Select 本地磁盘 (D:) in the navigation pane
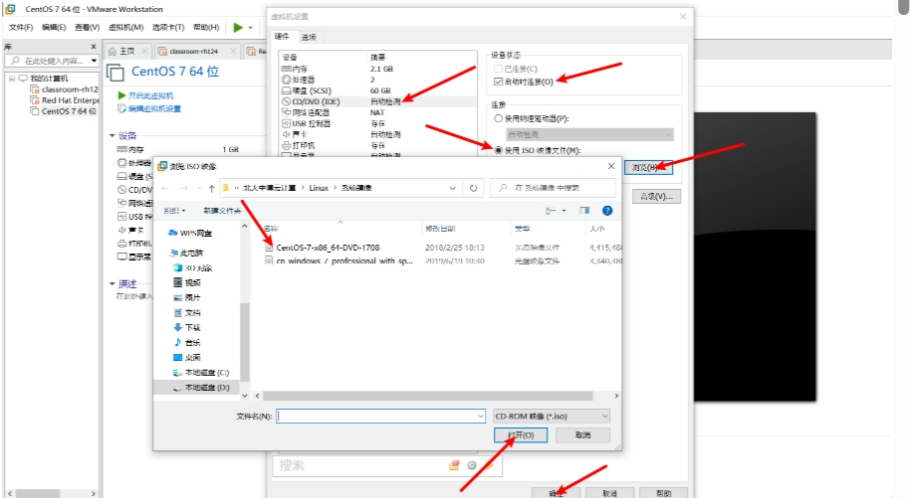The width and height of the screenshot is (910, 498). tap(207, 388)
